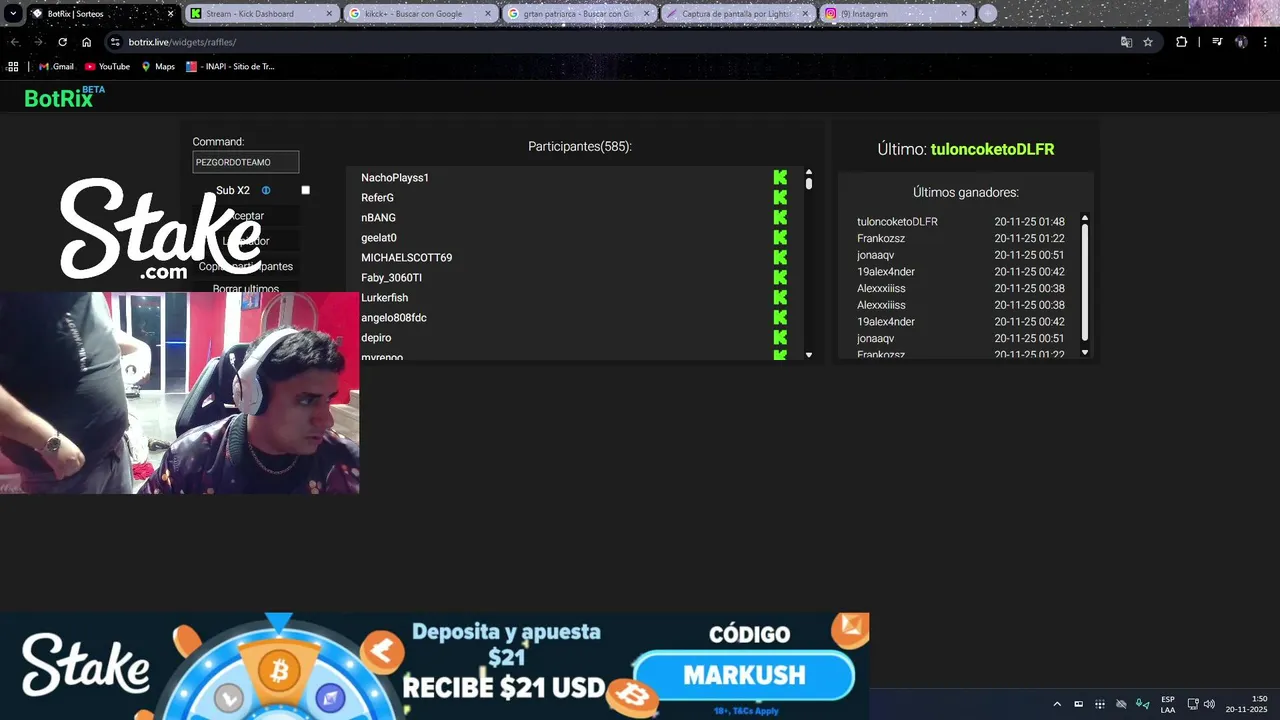This screenshot has height=720, width=1280.
Task: Click the site information icon
Action: click(115, 42)
